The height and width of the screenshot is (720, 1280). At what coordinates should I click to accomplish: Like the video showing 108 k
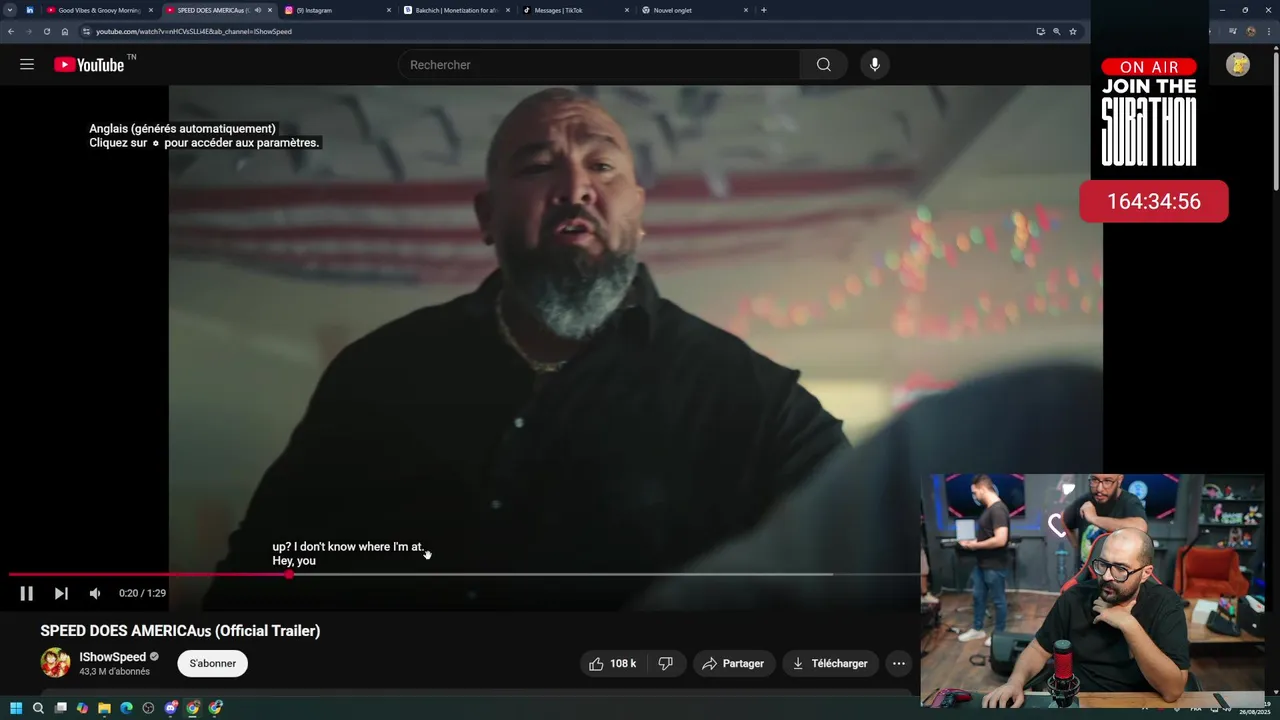[612, 663]
